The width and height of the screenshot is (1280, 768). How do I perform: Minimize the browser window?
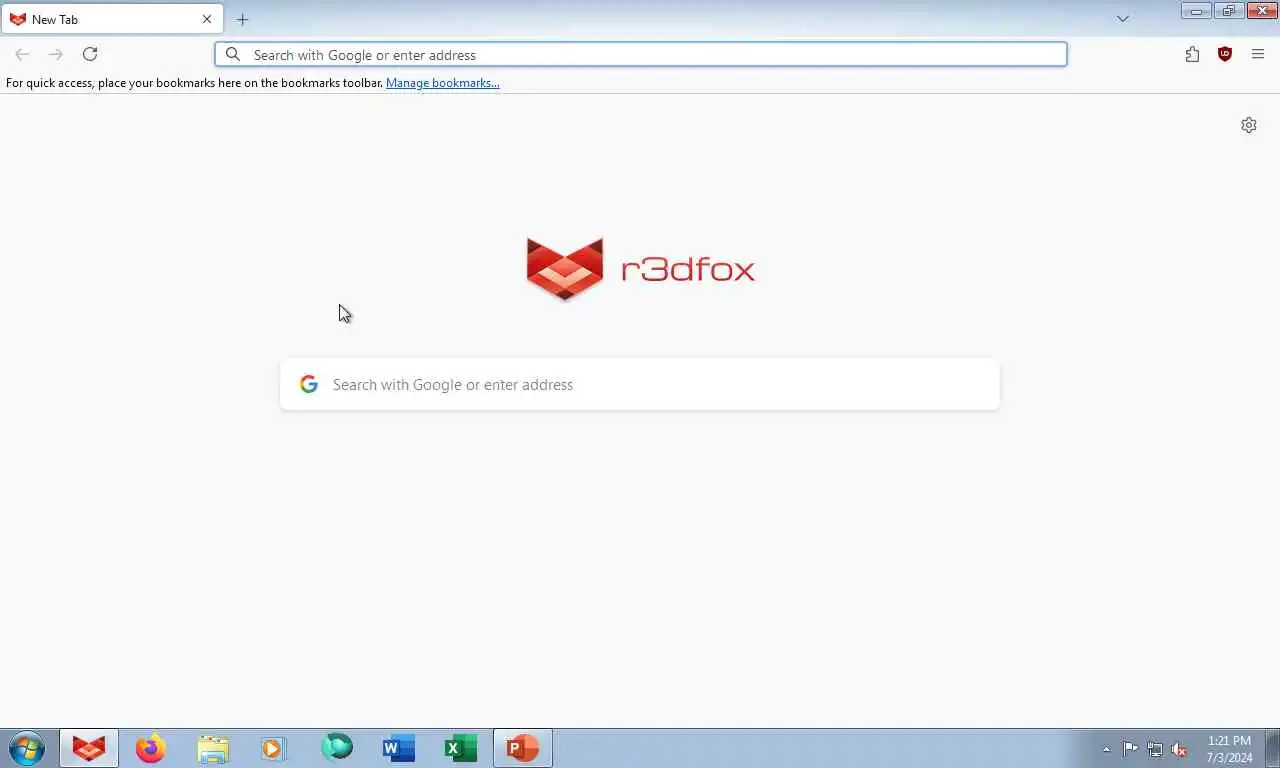(x=1196, y=10)
